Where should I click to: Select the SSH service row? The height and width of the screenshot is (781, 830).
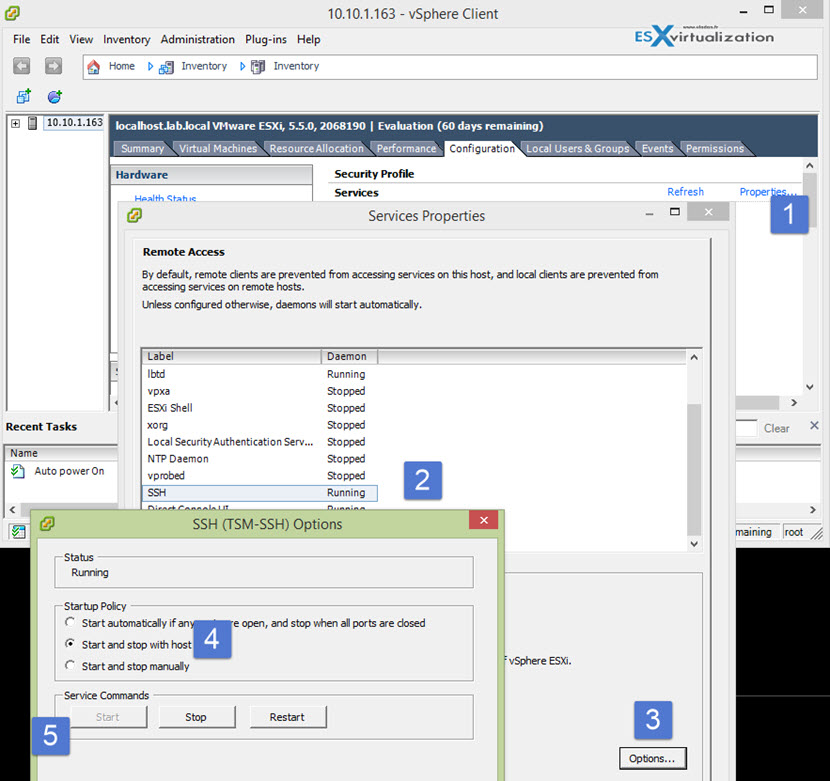point(260,492)
